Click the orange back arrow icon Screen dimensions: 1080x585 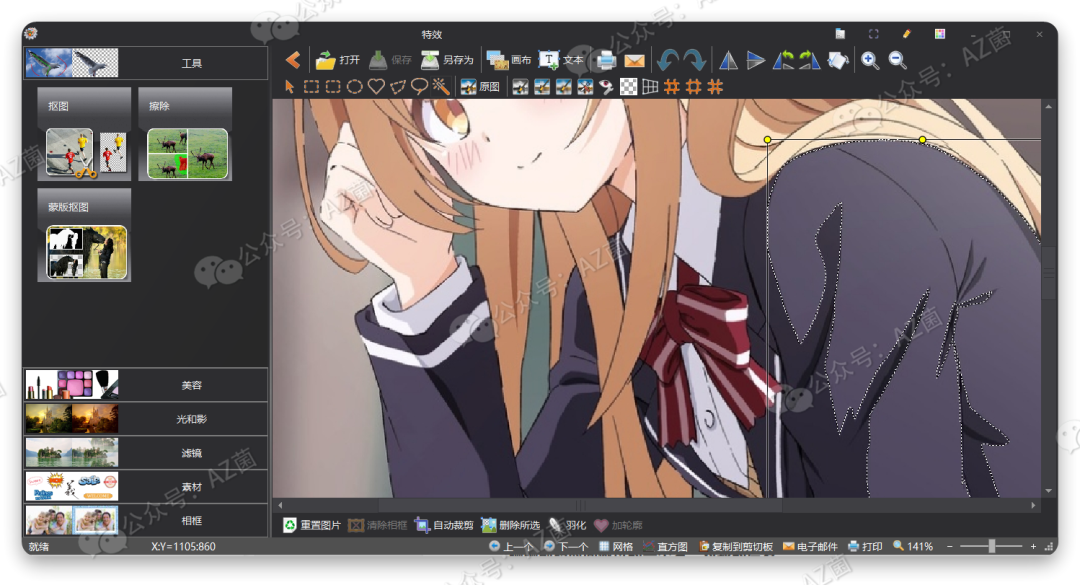tap(293, 60)
